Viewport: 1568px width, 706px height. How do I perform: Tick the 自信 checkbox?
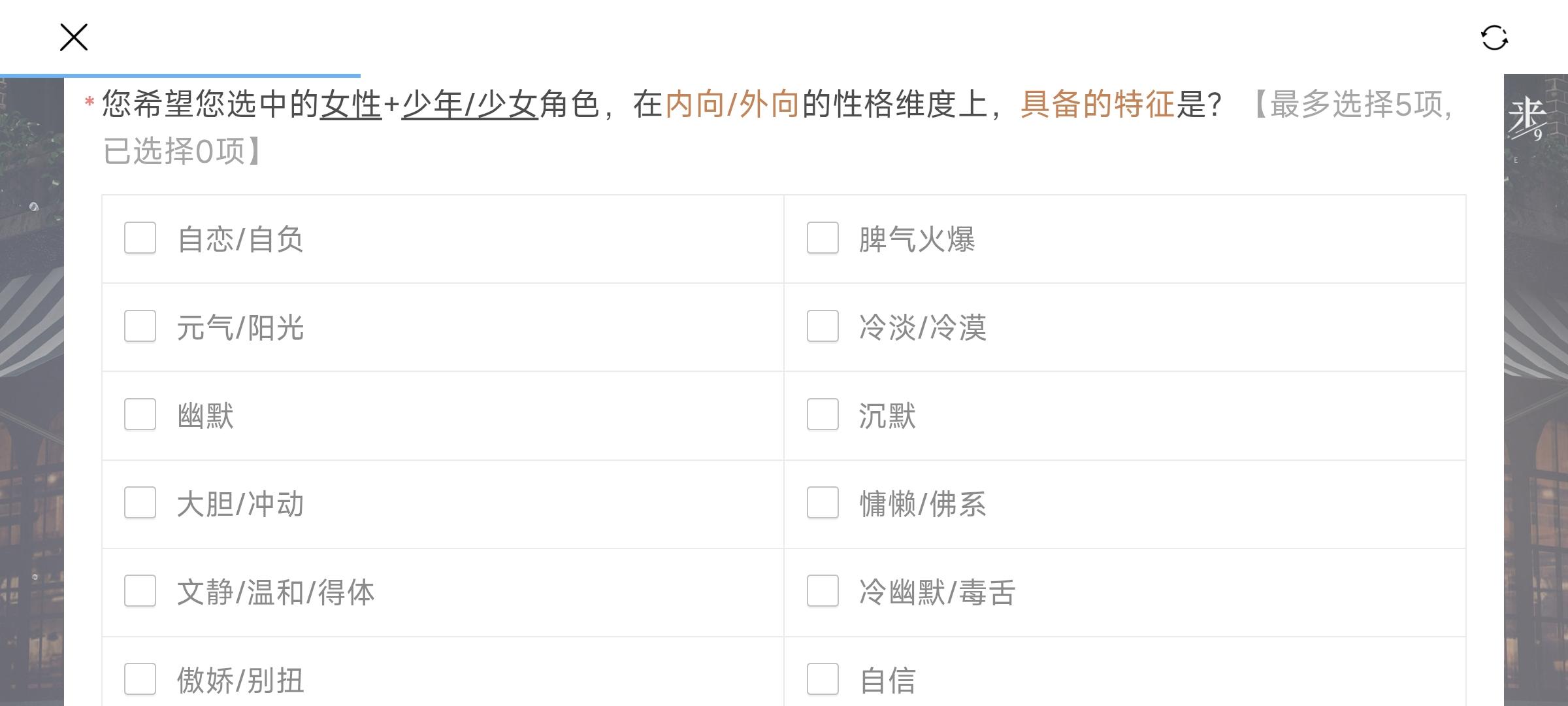pyautogui.click(x=823, y=679)
